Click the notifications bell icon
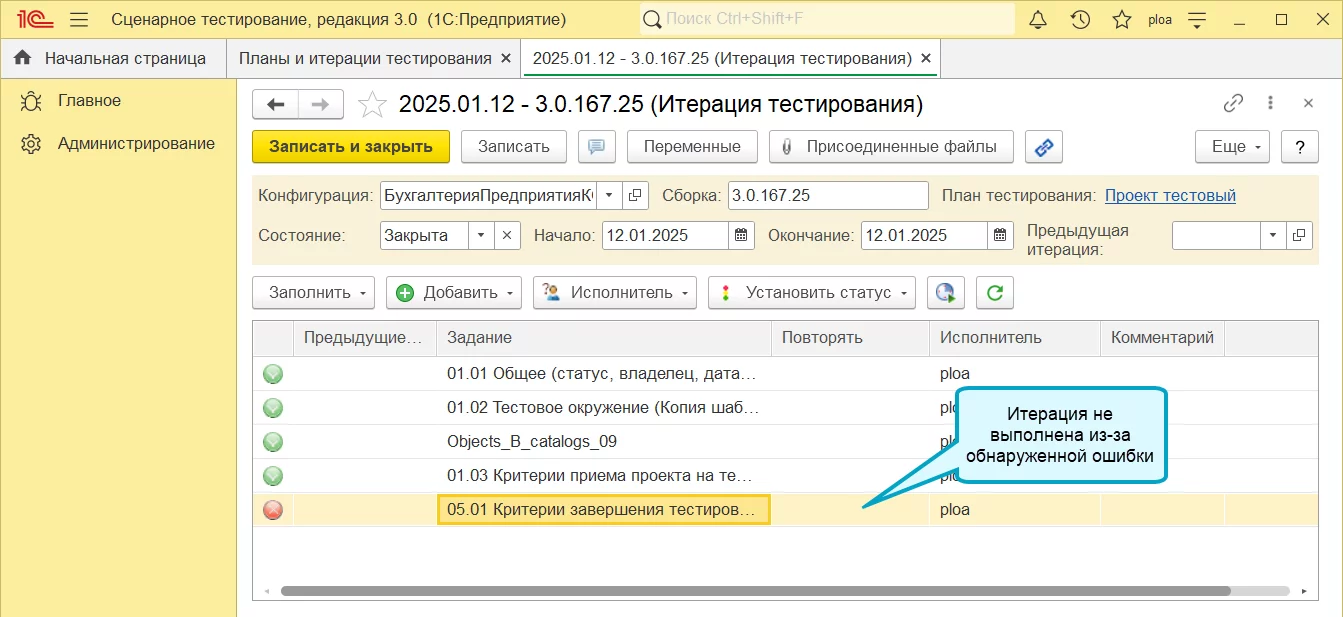The width and height of the screenshot is (1343, 617). 1038,19
